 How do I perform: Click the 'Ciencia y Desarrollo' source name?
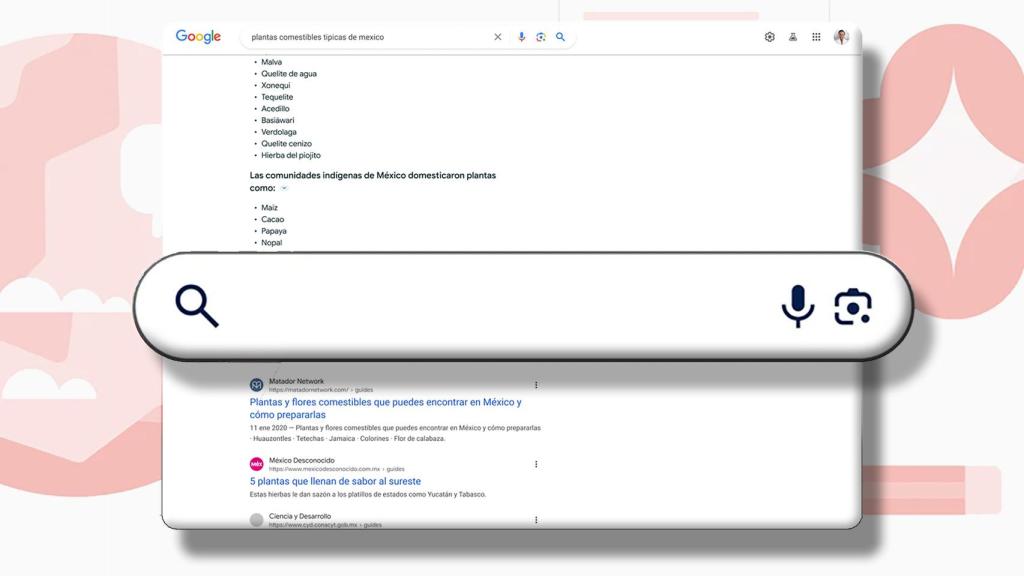(x=300, y=517)
